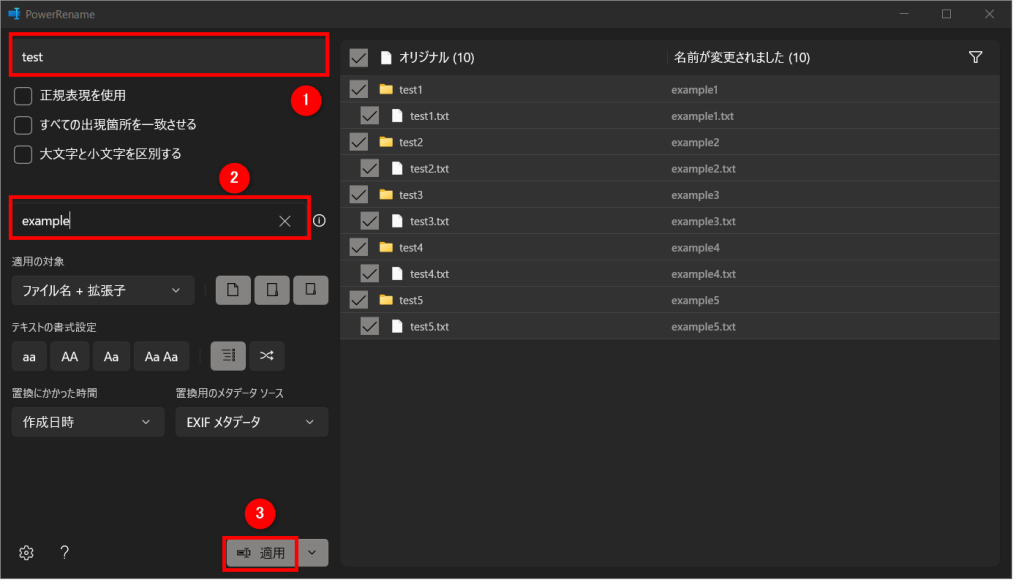Open the 作成日時 time source dropdown

(x=87, y=421)
